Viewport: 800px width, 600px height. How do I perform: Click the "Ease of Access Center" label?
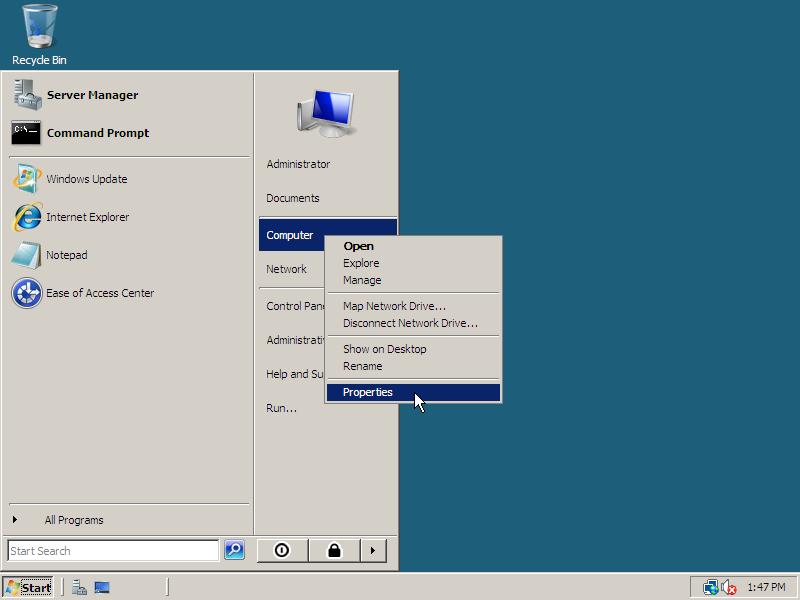pos(100,293)
